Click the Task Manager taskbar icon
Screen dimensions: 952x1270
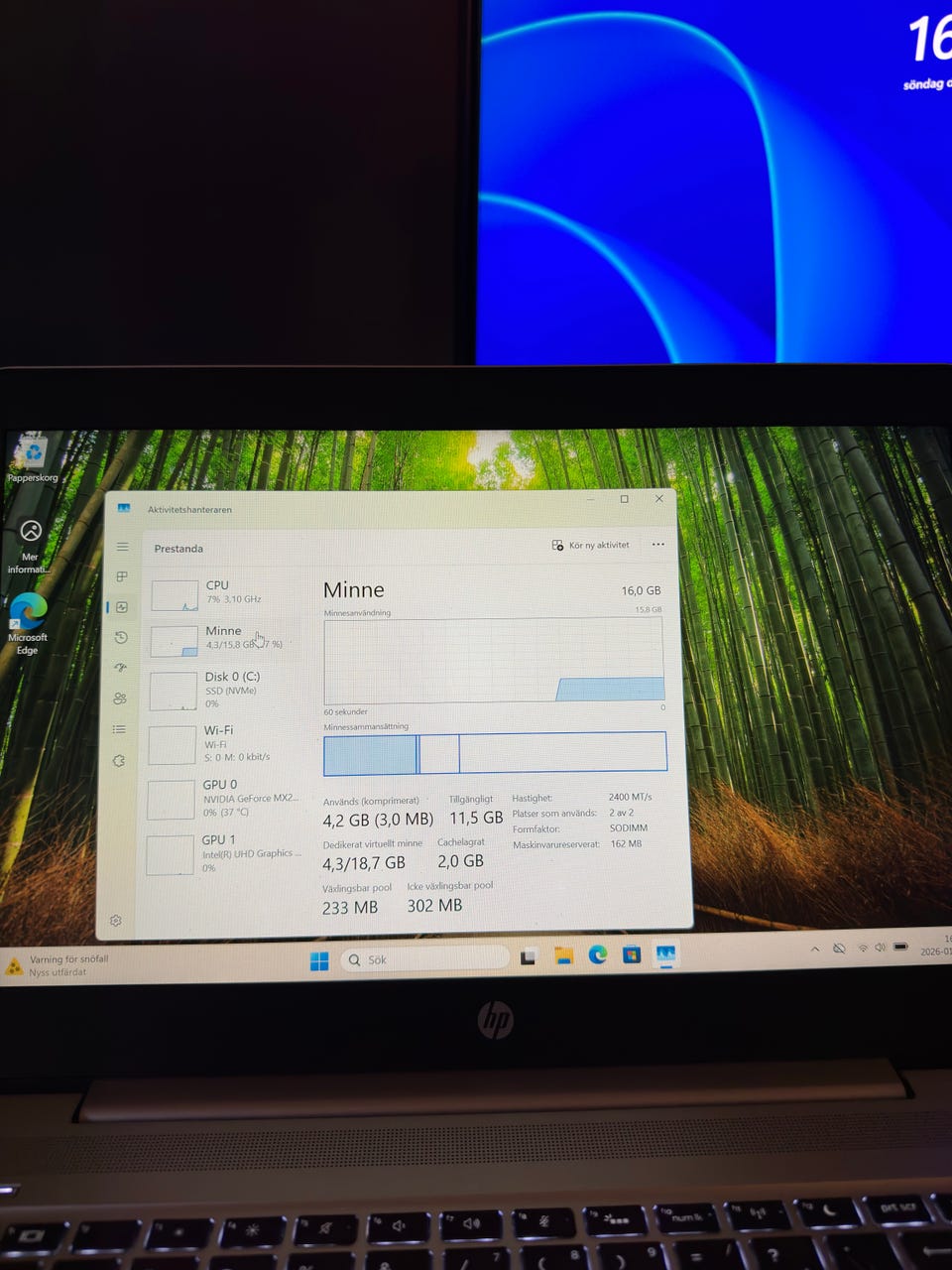[665, 953]
